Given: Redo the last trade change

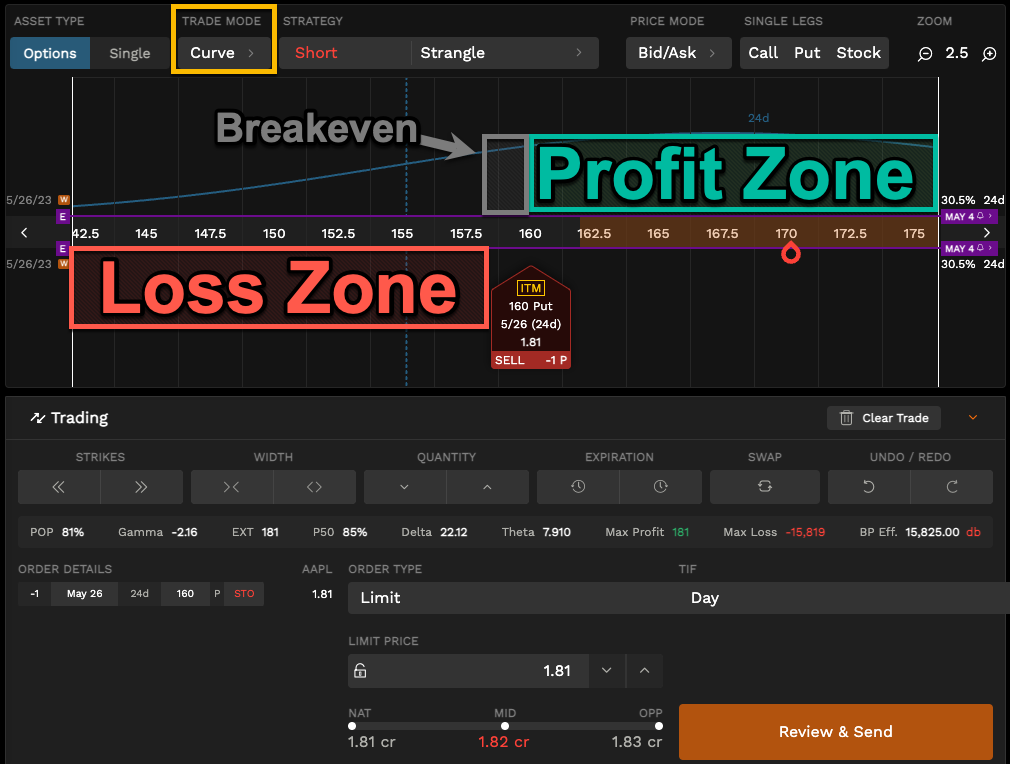Looking at the screenshot, I should pos(951,487).
